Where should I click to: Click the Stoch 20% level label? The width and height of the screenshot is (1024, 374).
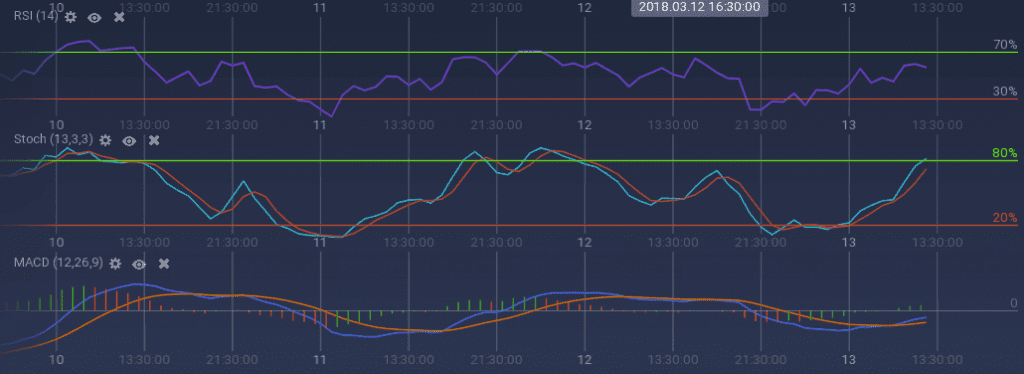pyautogui.click(x=1005, y=218)
